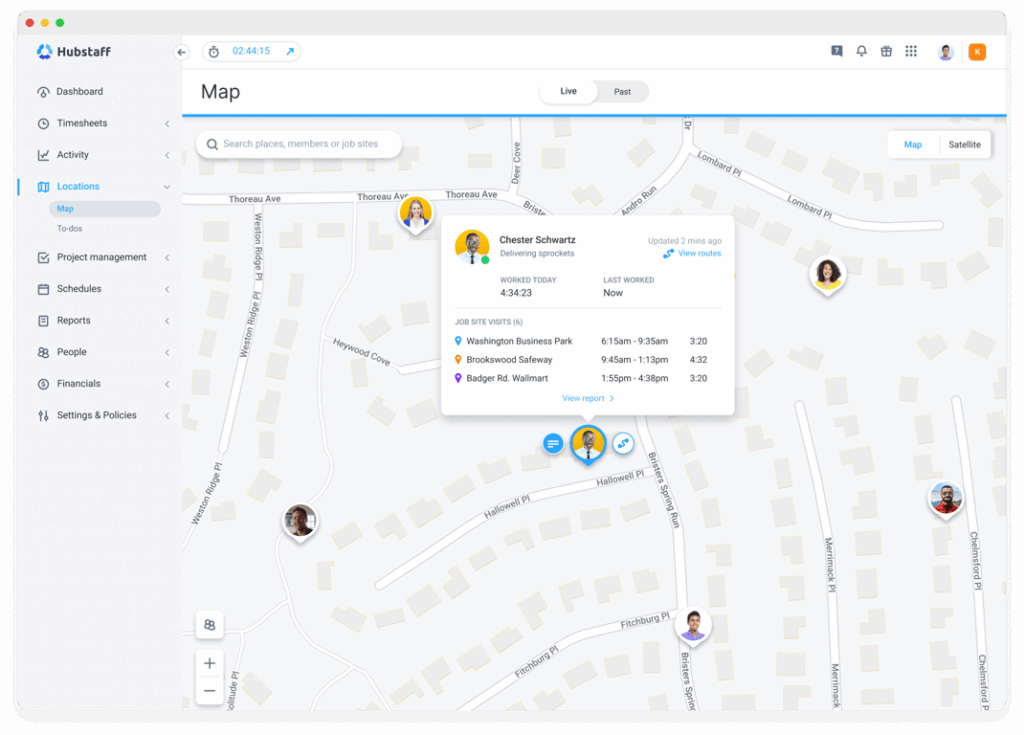Click the back arrow beside the timer
This screenshot has width=1024, height=735.
point(181,51)
